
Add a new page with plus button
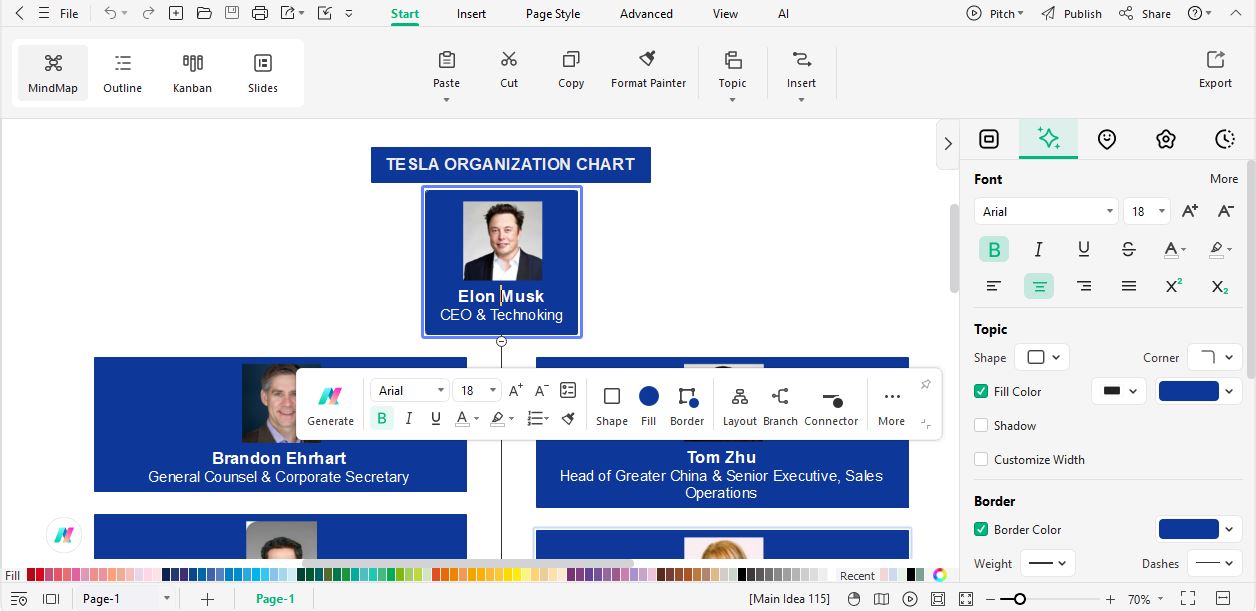point(207,599)
